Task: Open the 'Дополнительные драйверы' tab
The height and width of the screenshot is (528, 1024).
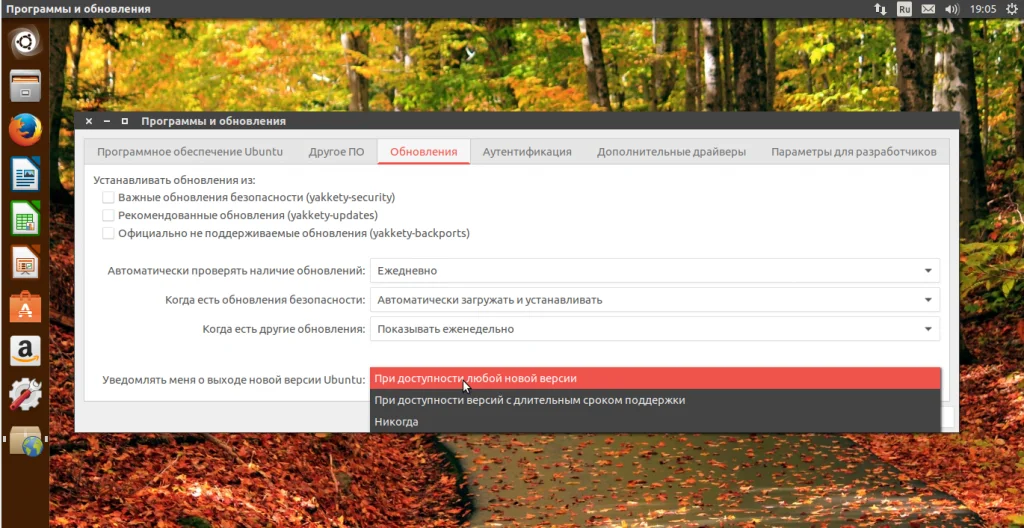Action: (x=671, y=152)
